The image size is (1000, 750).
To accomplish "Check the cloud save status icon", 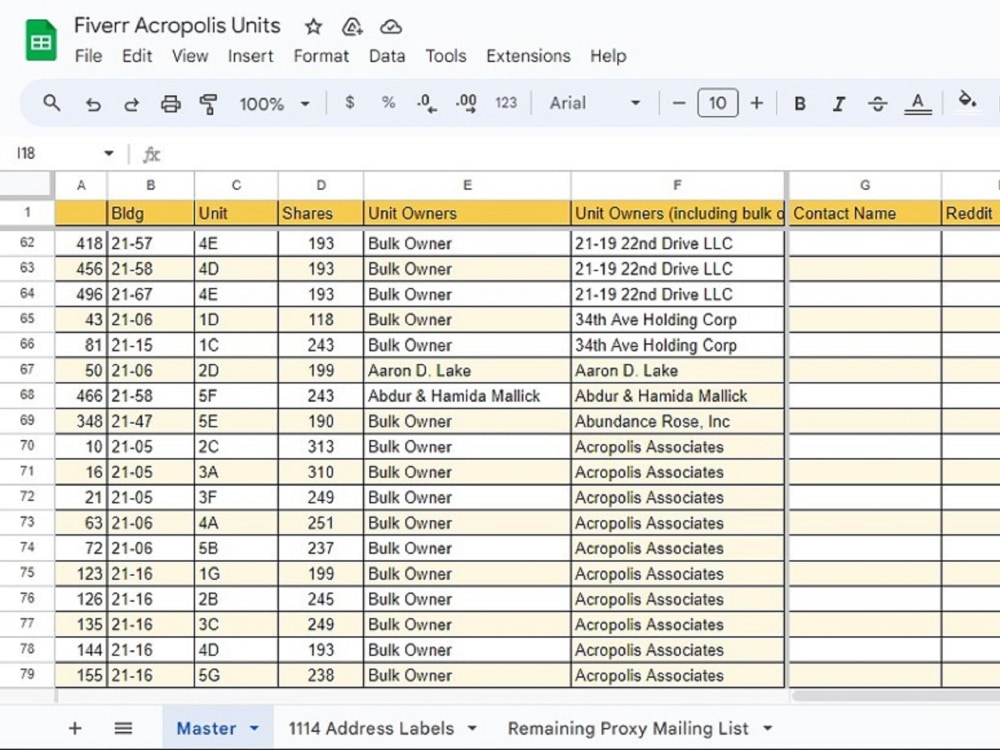I will (390, 27).
